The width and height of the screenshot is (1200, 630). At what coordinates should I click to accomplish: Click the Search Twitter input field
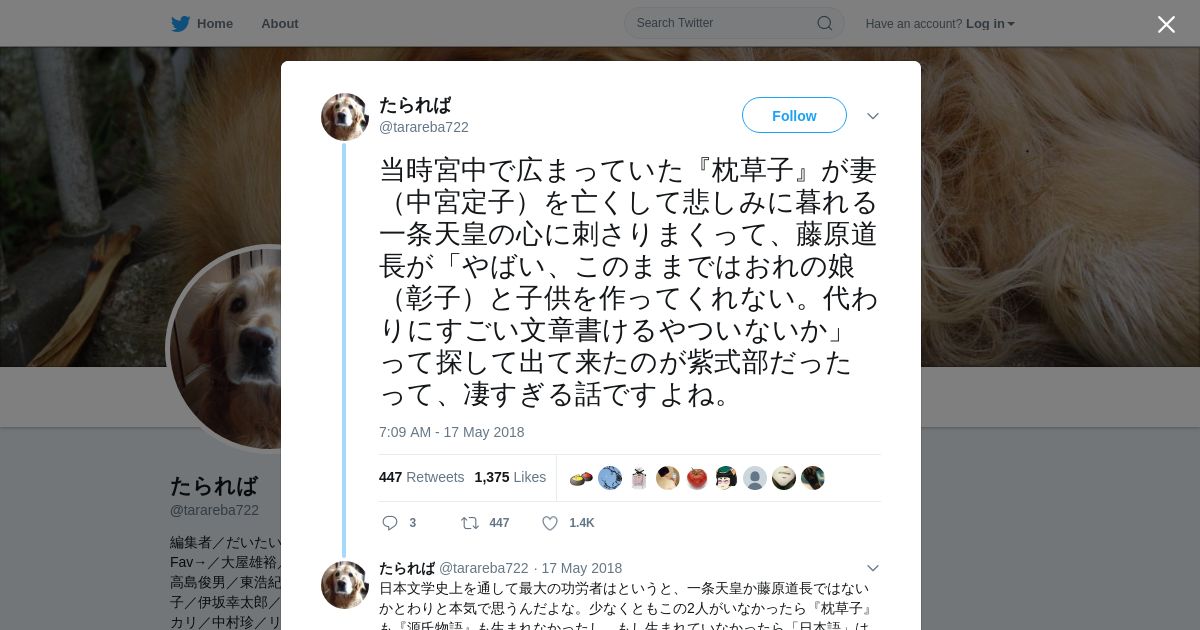point(734,23)
